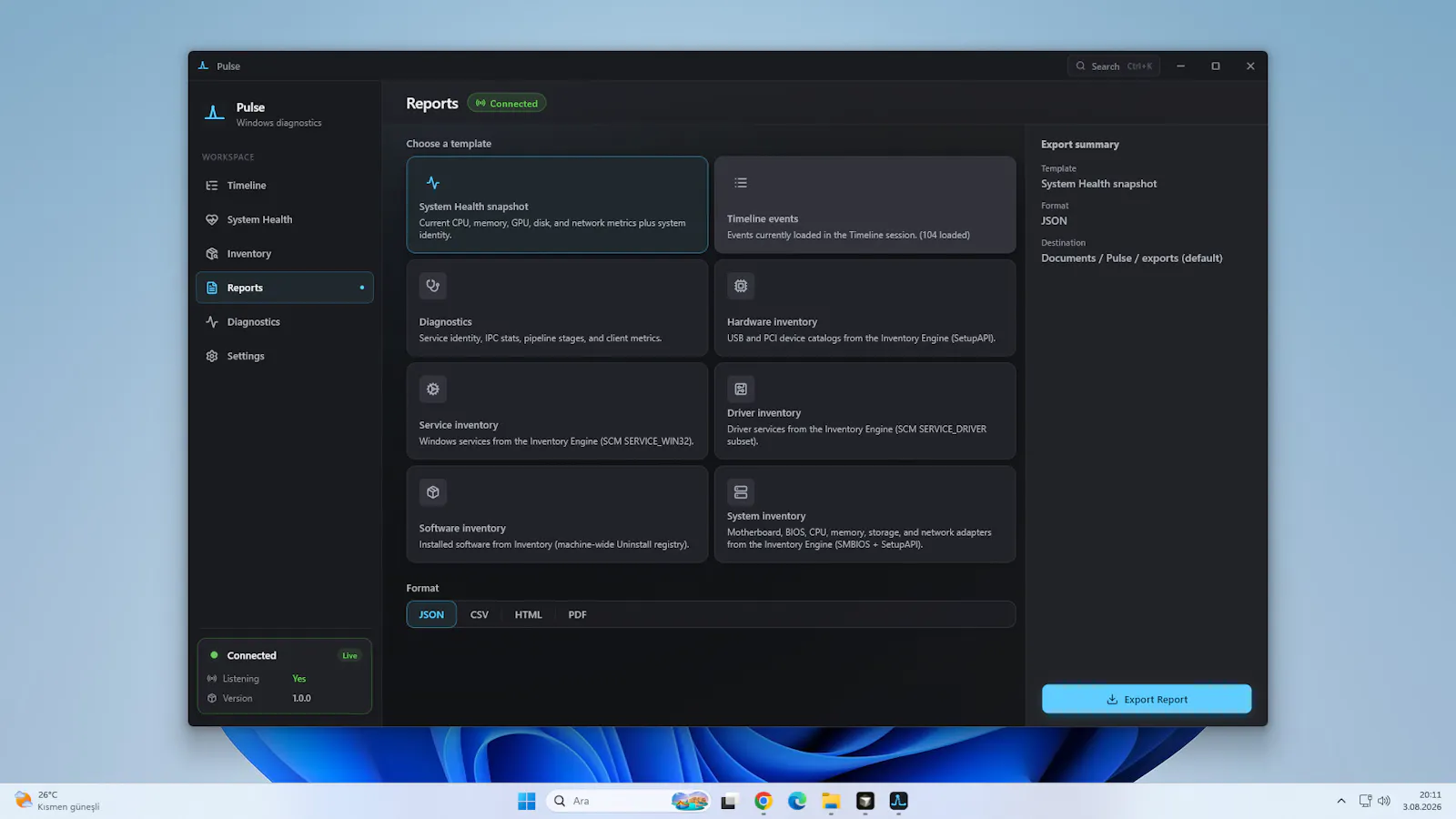The height and width of the screenshot is (819, 1456).
Task: Choose the Software inventory template card
Action: [557, 514]
